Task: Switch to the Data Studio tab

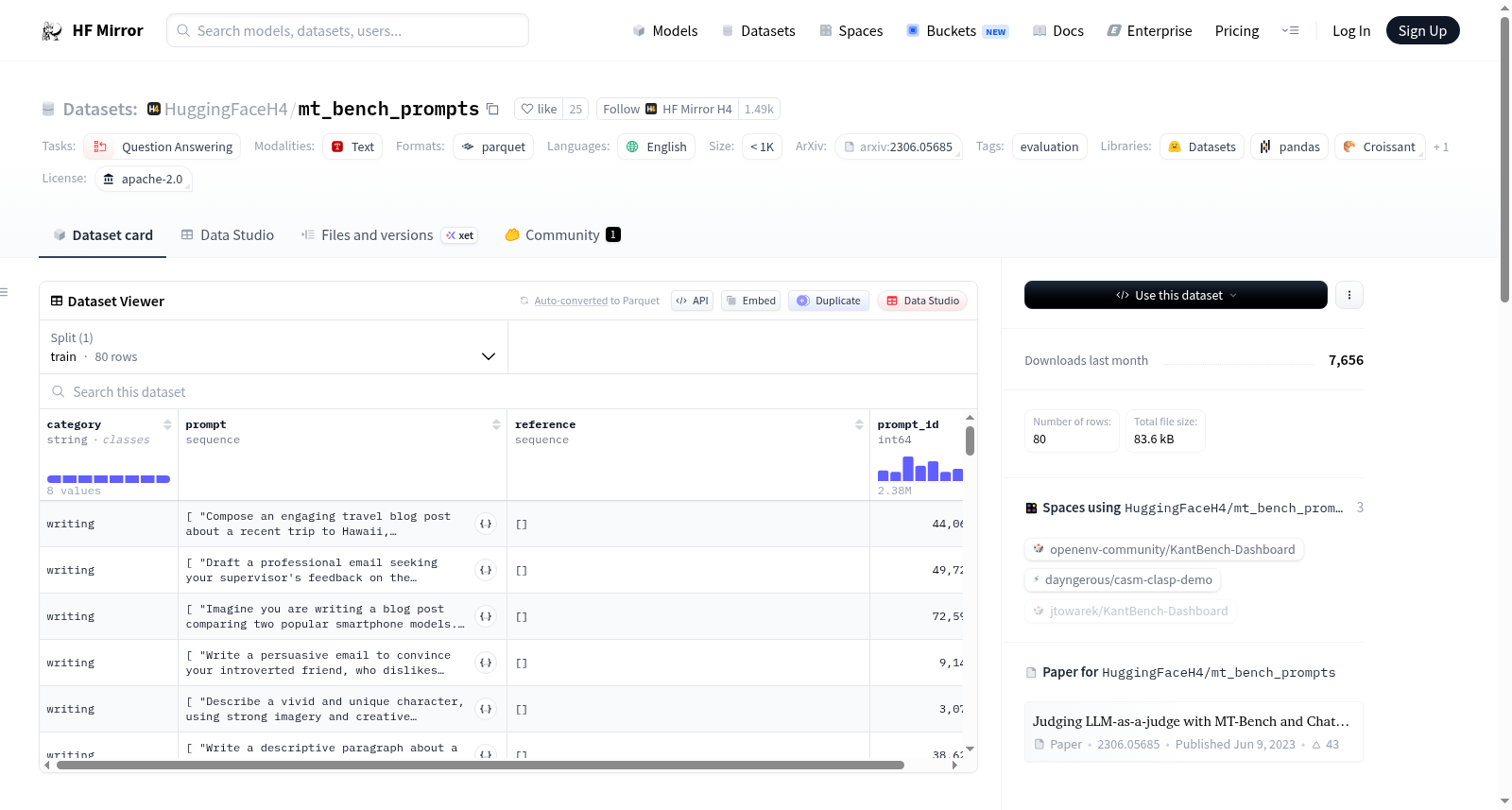Action: tap(228, 235)
